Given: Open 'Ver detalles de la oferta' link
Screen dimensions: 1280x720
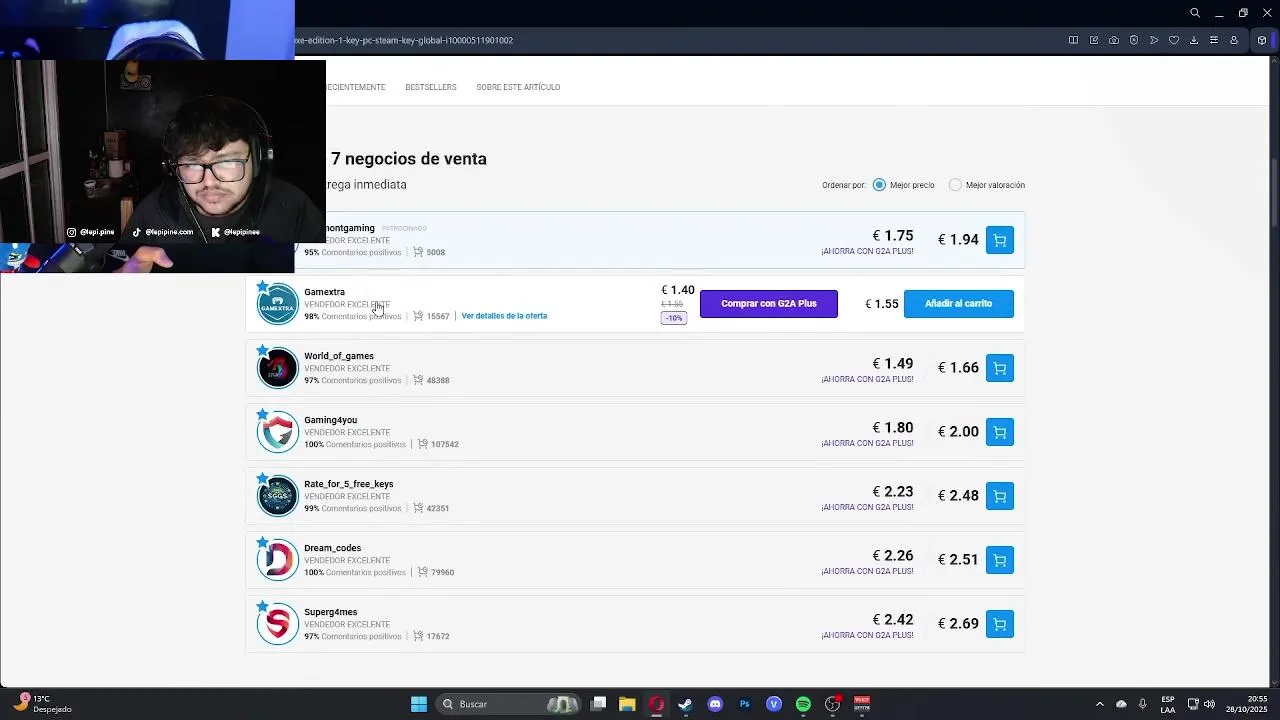Looking at the screenshot, I should click(x=504, y=316).
